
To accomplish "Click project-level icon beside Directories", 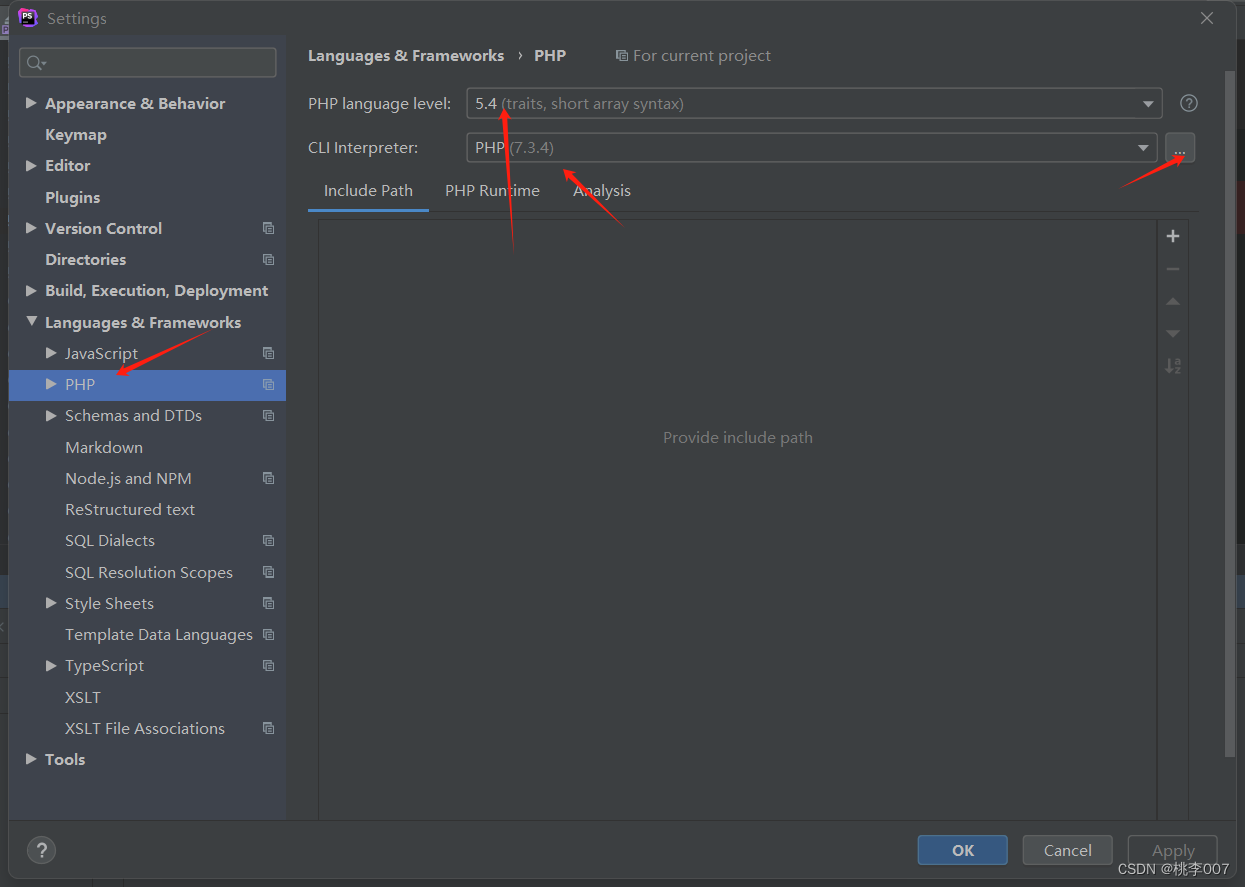I will (x=268, y=259).
